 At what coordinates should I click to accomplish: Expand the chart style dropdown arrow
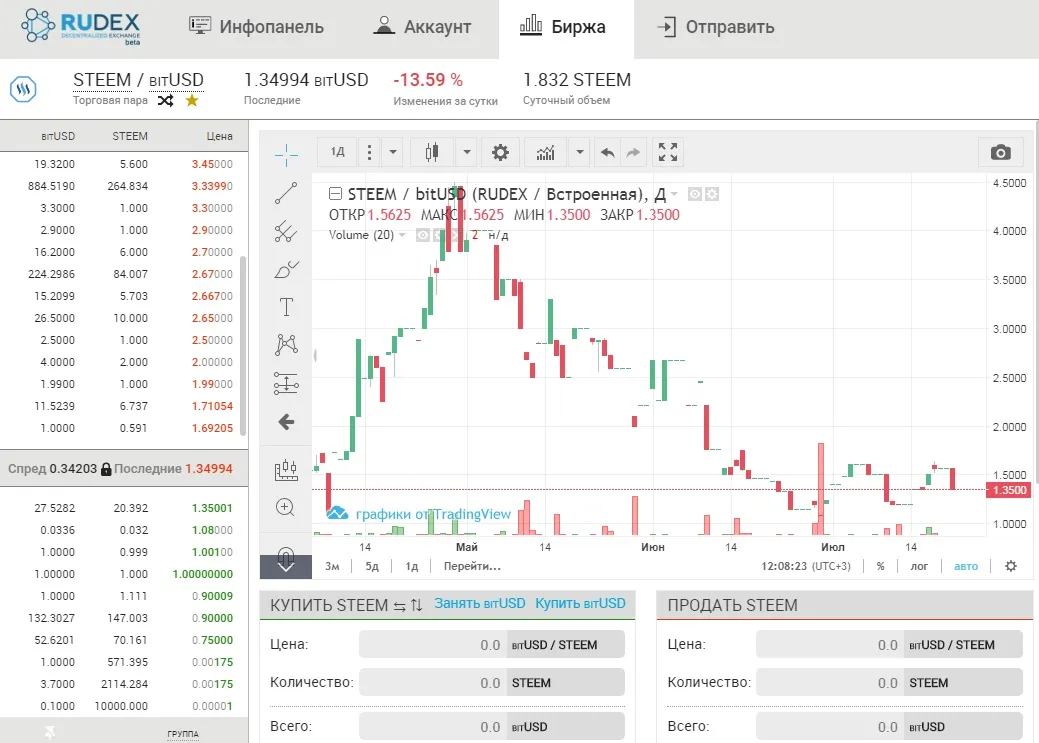[466, 152]
